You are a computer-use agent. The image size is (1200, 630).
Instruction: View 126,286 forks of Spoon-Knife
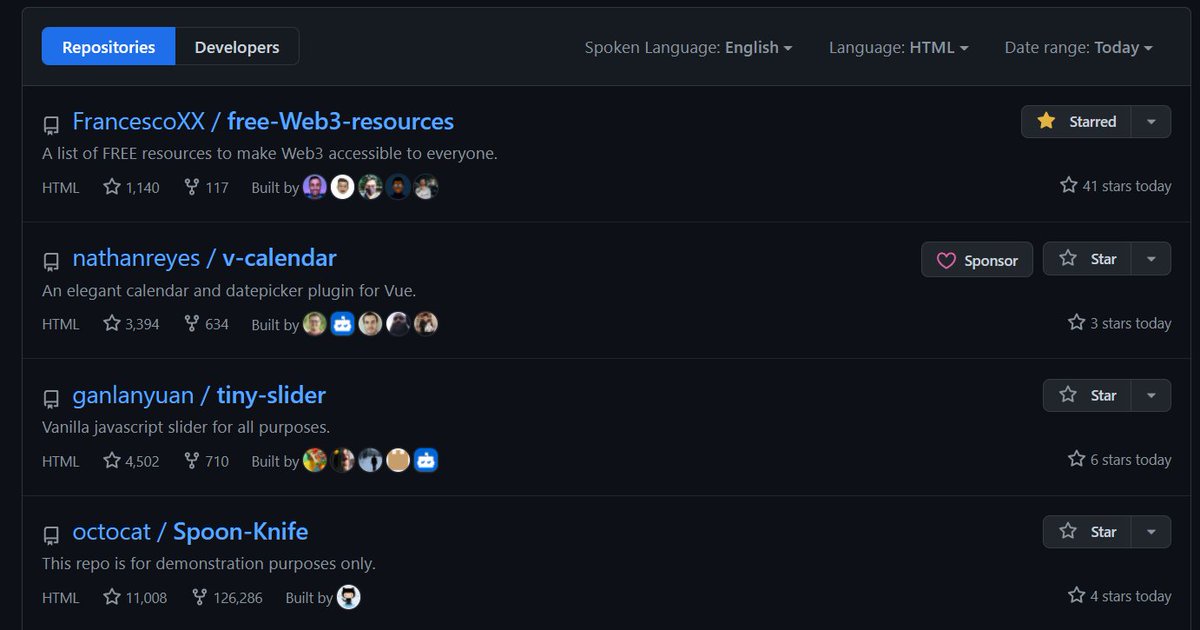(x=227, y=597)
